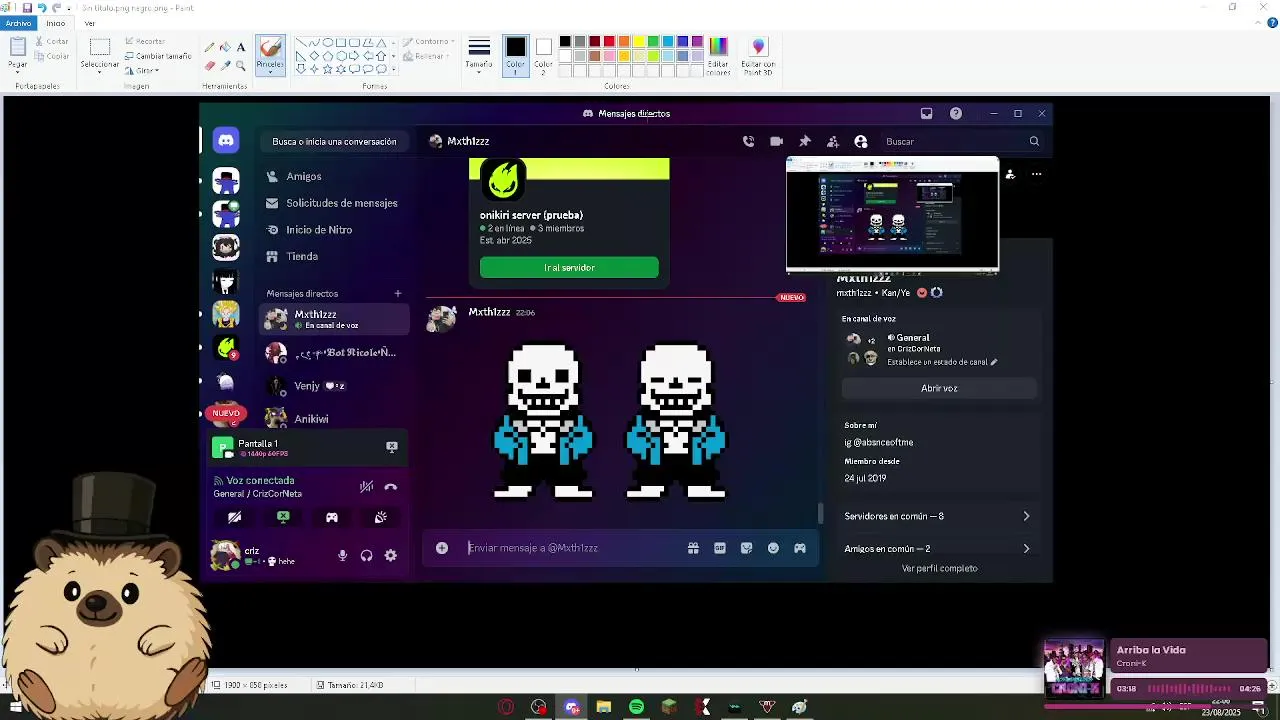This screenshot has height=720, width=1280.
Task: Click the stop screen share icon by Pantalla 1
Action: pyautogui.click(x=392, y=447)
